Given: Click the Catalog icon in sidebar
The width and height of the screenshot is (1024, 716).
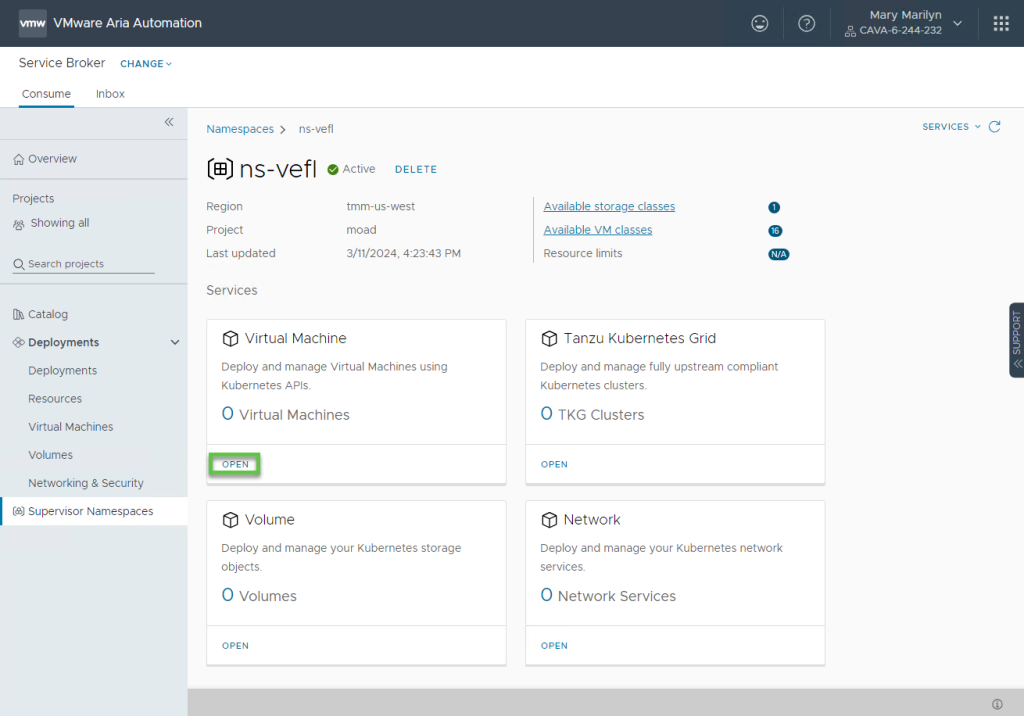Looking at the screenshot, I should (19, 314).
